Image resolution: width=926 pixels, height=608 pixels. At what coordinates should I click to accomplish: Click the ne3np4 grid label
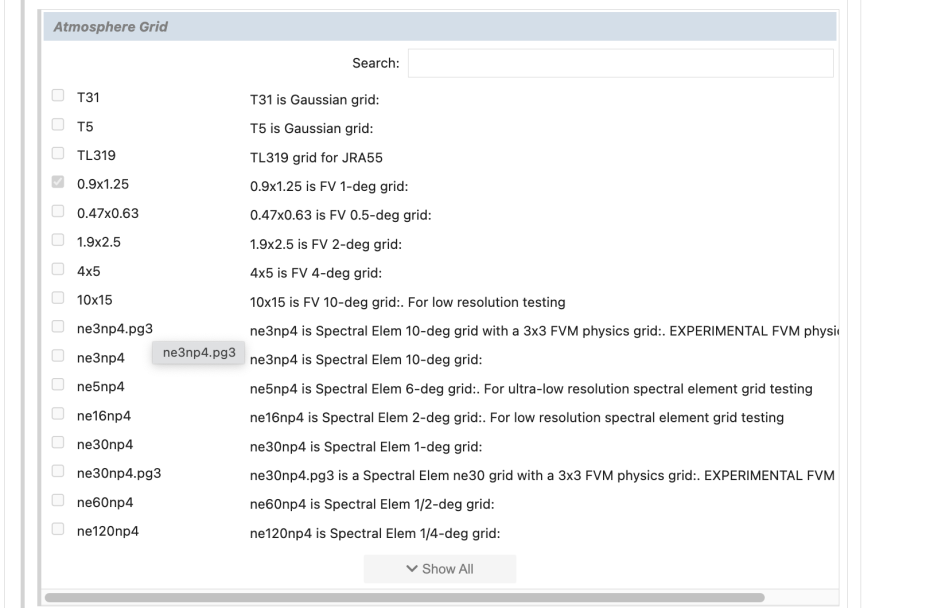(101, 357)
